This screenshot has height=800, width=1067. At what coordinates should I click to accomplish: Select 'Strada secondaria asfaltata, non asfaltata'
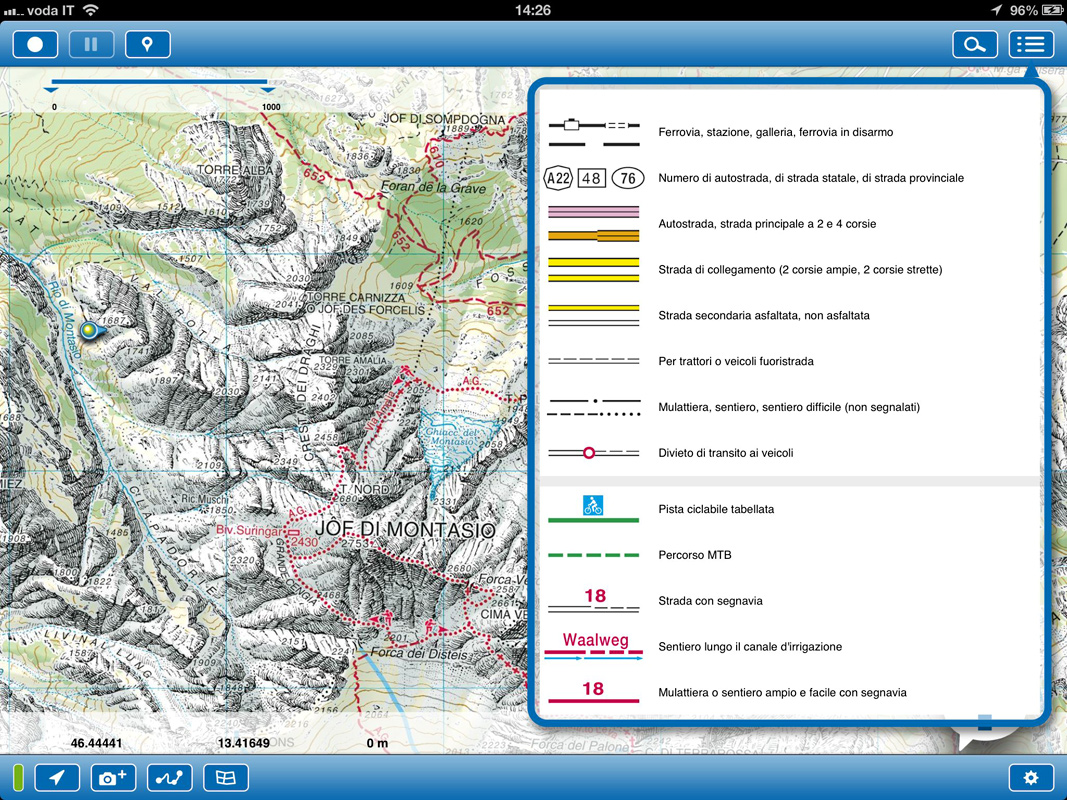pyautogui.click(x=764, y=316)
